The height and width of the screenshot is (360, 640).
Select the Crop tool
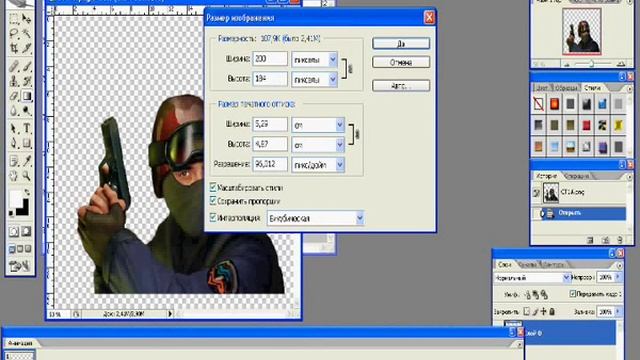click(x=13, y=48)
